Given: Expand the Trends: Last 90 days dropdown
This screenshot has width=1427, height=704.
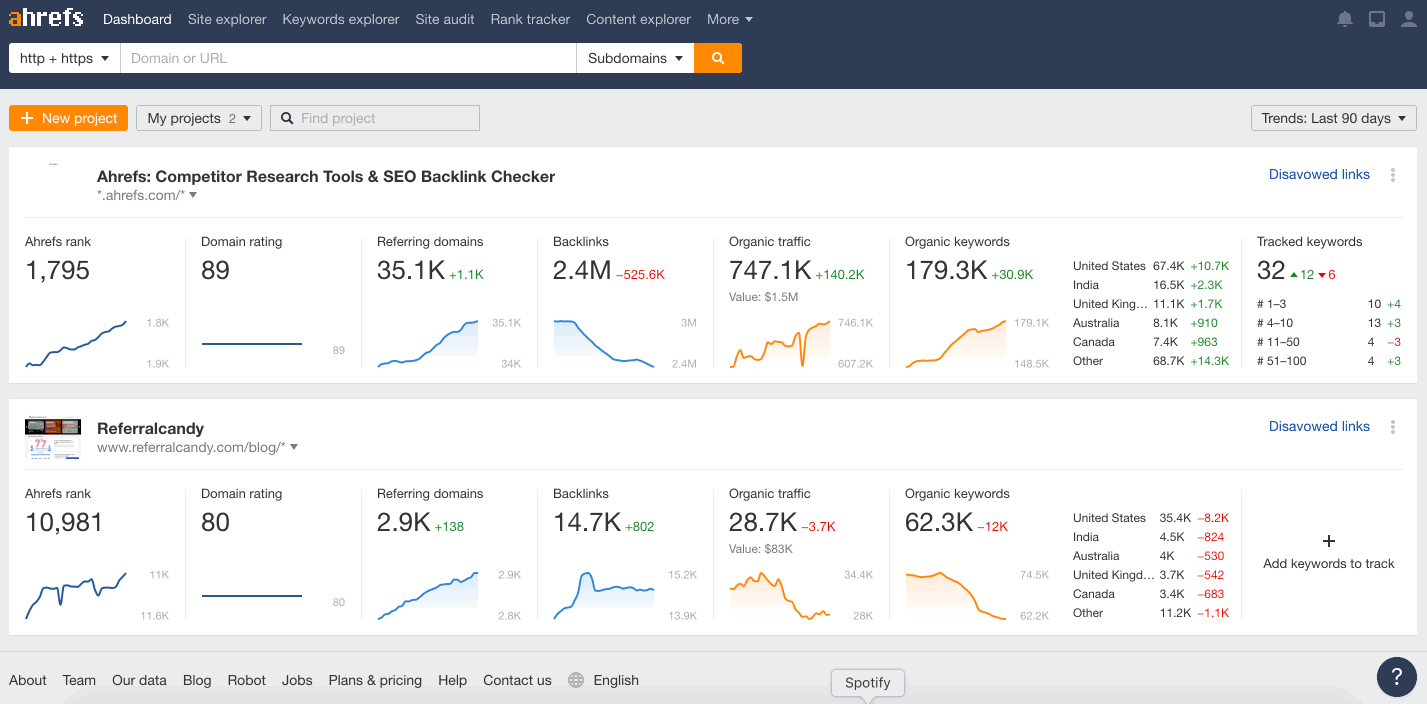Looking at the screenshot, I should click(1333, 118).
